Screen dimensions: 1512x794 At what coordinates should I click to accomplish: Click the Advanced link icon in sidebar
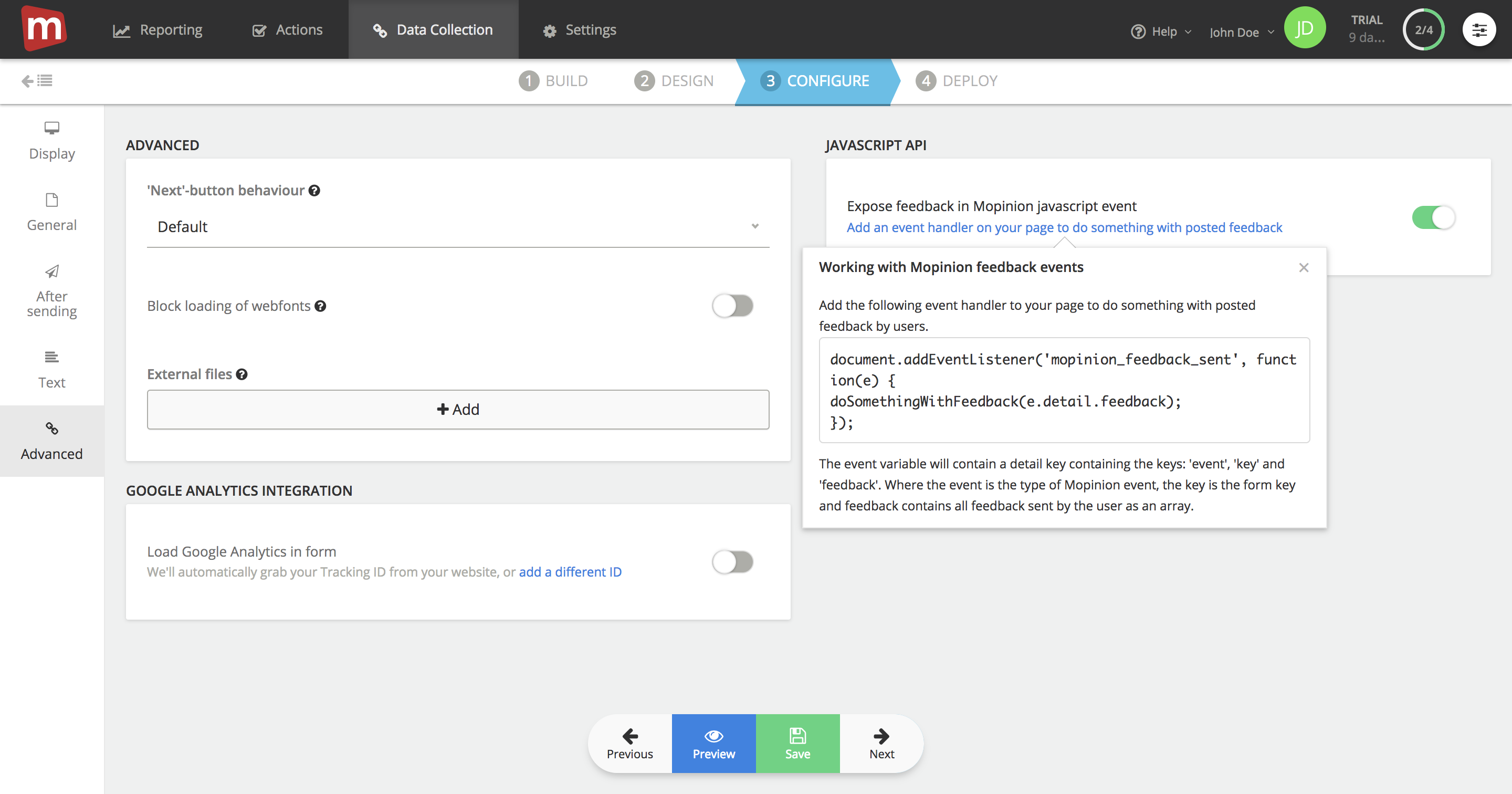[51, 429]
